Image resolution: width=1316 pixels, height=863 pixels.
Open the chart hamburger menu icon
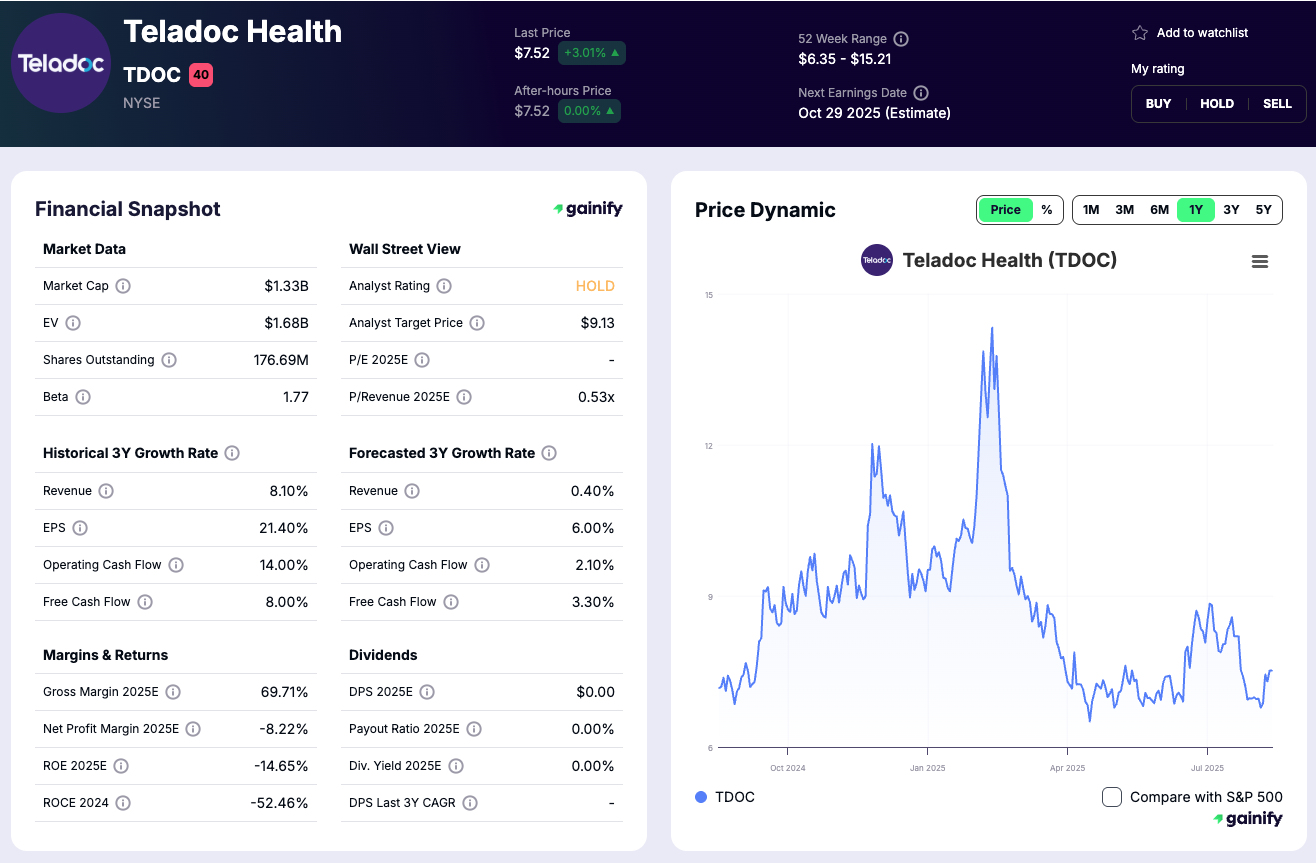pyautogui.click(x=1260, y=261)
